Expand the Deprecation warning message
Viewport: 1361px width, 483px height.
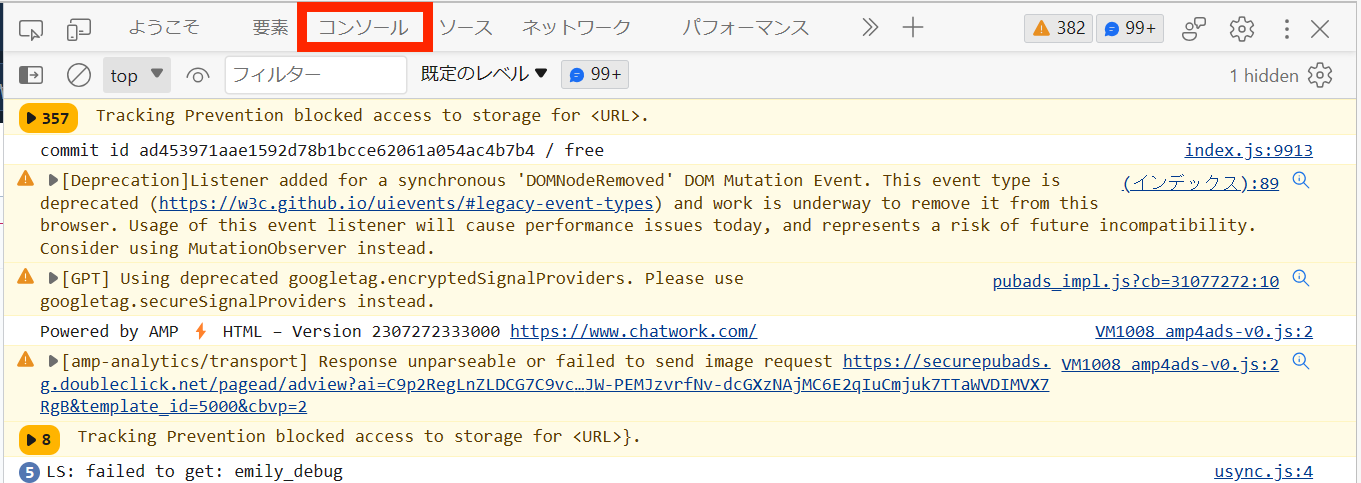pyautogui.click(x=54, y=181)
